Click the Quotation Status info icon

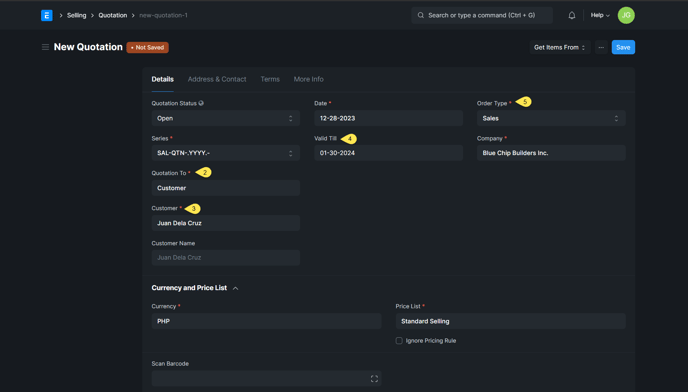[x=201, y=103]
